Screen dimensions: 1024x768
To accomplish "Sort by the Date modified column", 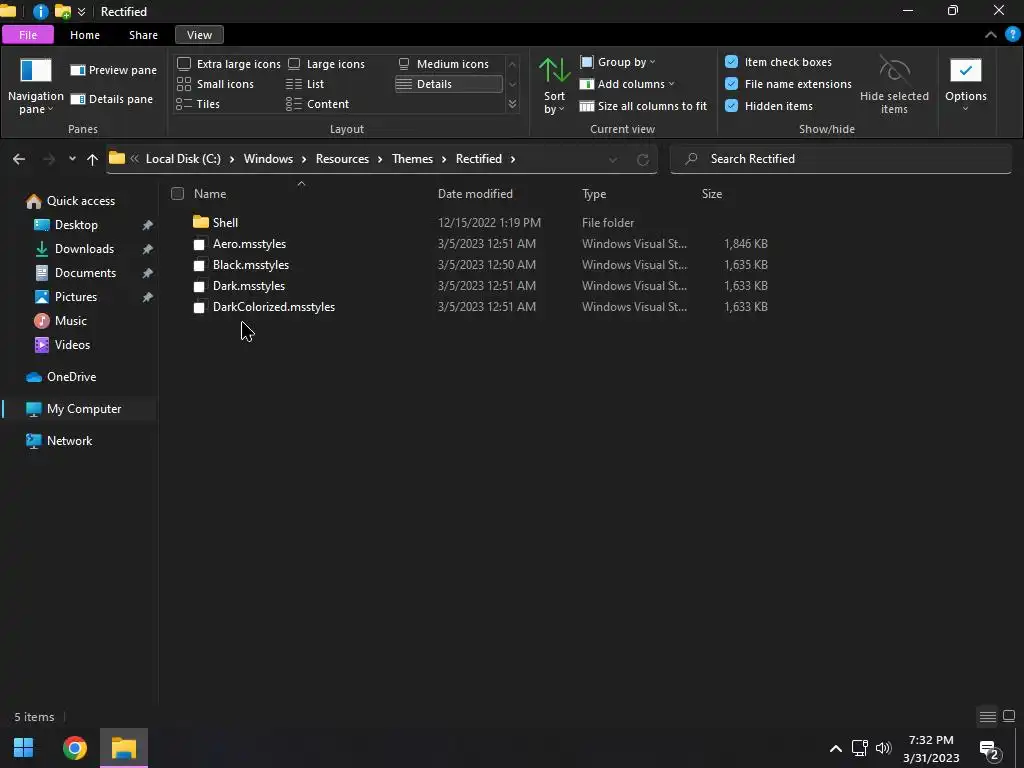I will coord(475,193).
